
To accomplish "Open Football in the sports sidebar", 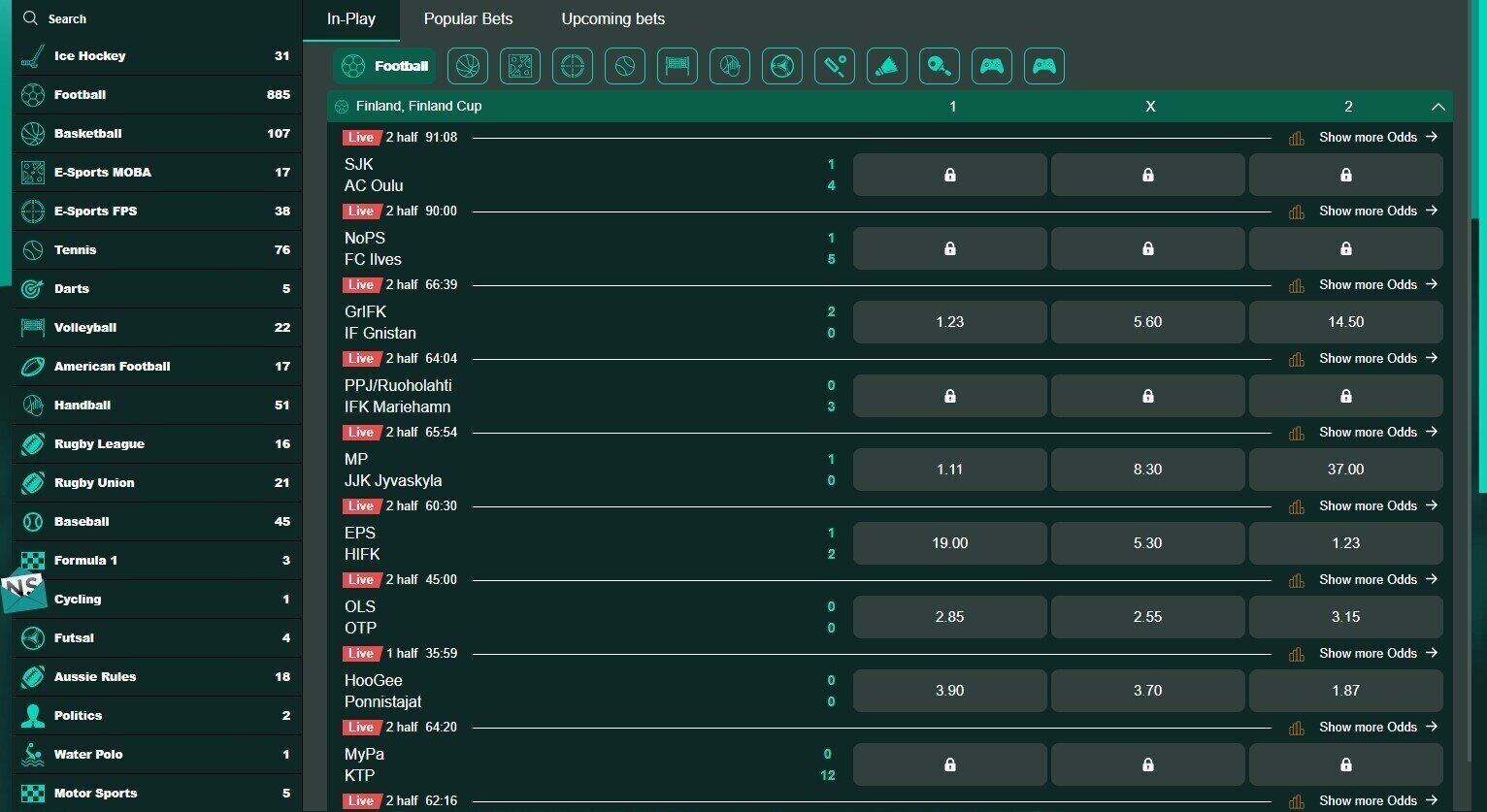I will 156,95.
